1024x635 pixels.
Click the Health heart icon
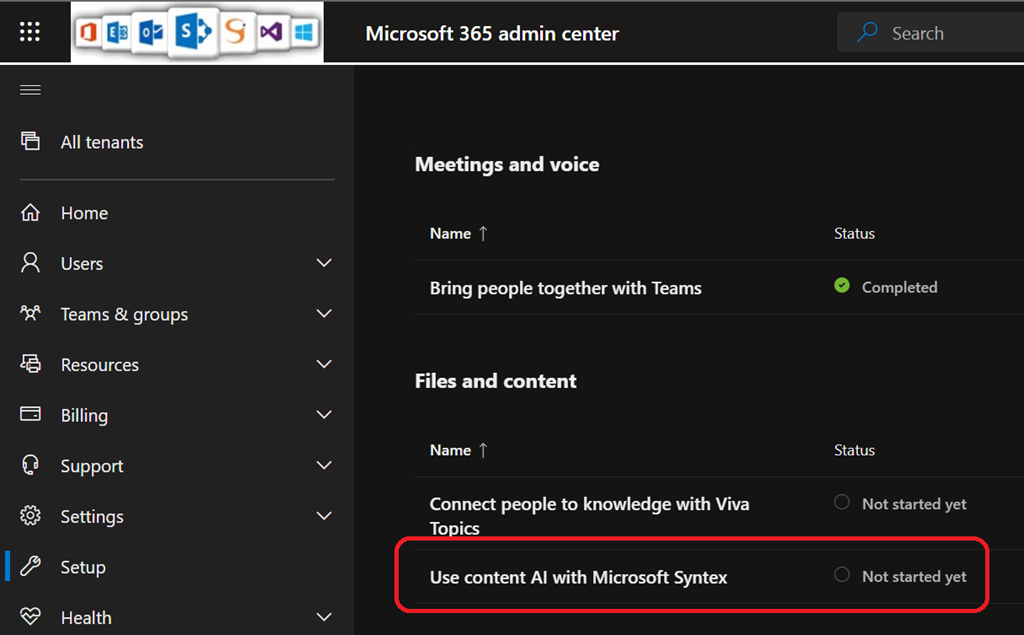(30, 617)
